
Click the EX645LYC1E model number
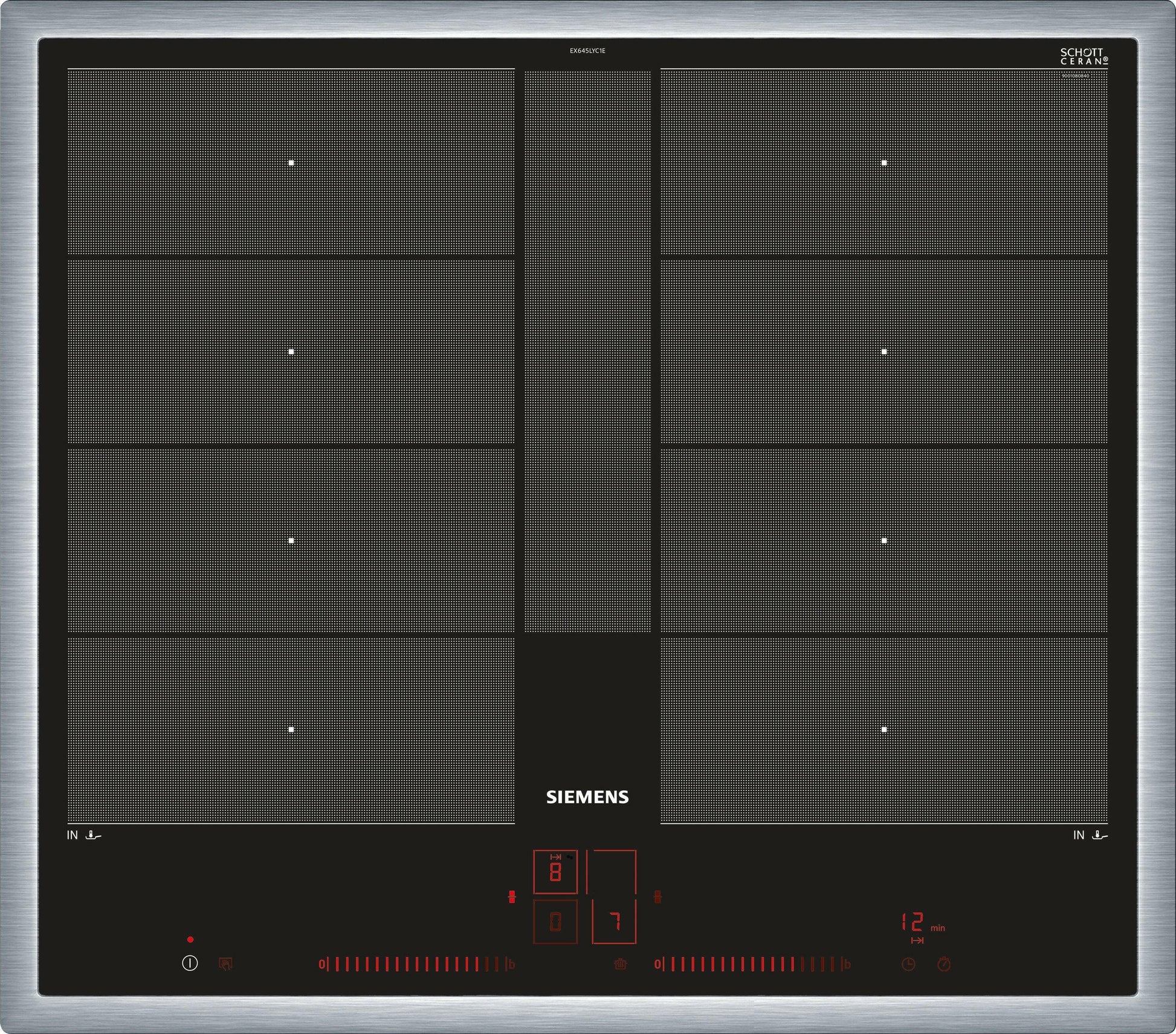tap(587, 51)
